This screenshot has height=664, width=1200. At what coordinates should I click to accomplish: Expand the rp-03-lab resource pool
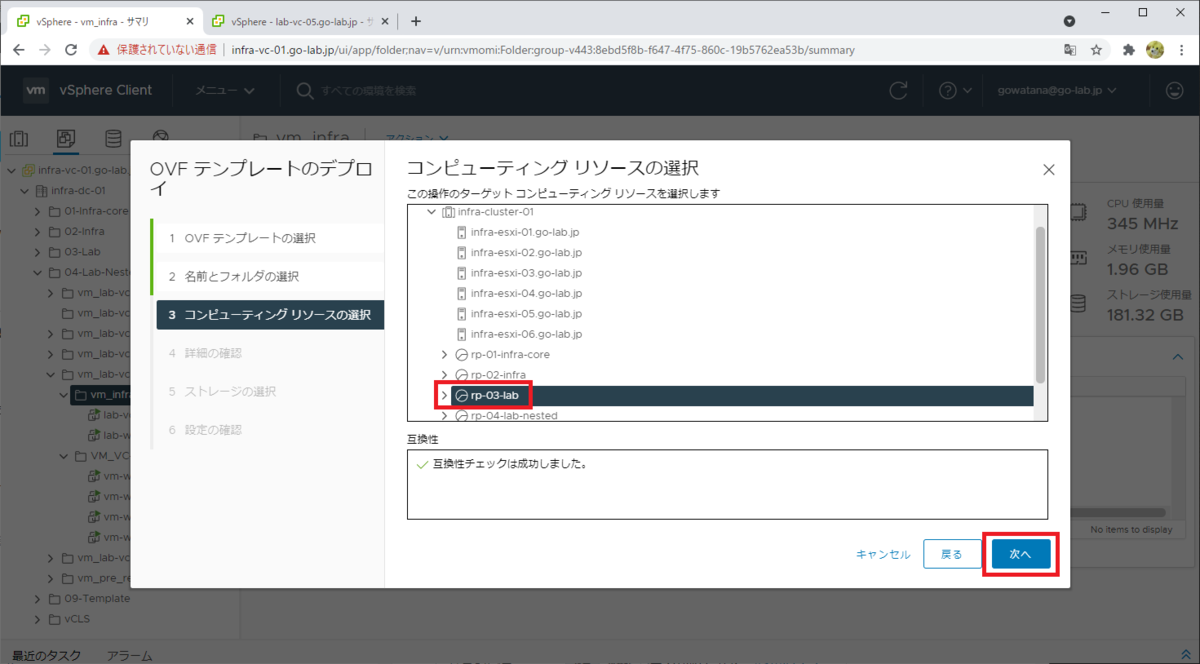(x=444, y=395)
